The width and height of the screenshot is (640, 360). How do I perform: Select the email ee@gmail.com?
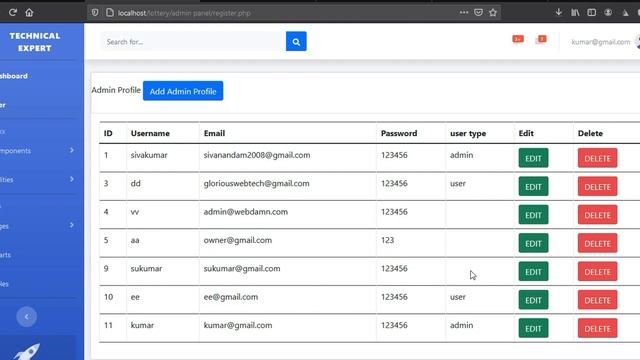click(231, 297)
